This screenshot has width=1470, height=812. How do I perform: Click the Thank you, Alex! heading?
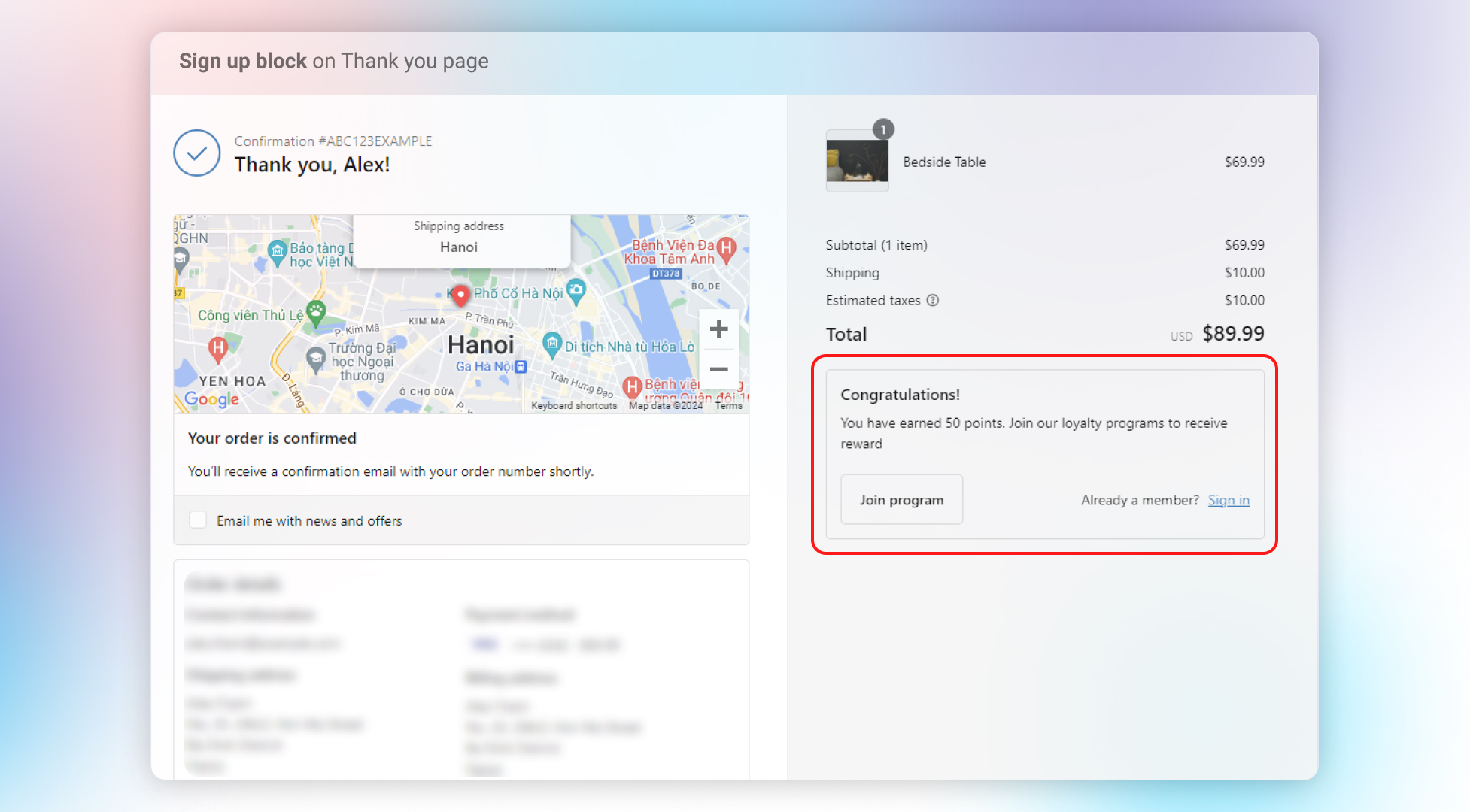[312, 165]
